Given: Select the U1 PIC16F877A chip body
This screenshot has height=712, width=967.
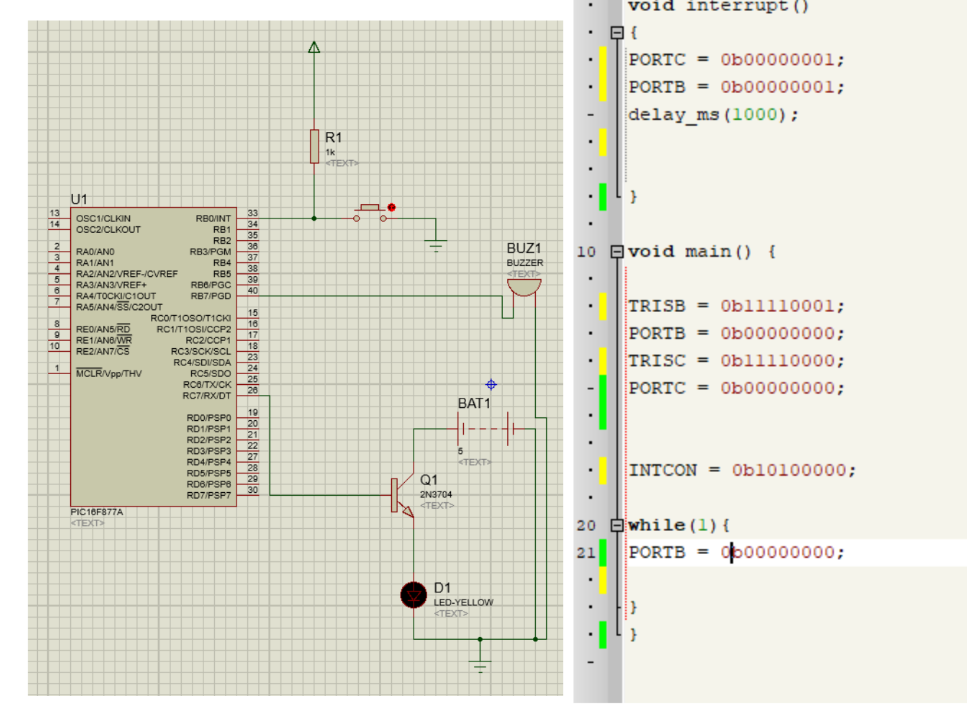Looking at the screenshot, I should [154, 357].
